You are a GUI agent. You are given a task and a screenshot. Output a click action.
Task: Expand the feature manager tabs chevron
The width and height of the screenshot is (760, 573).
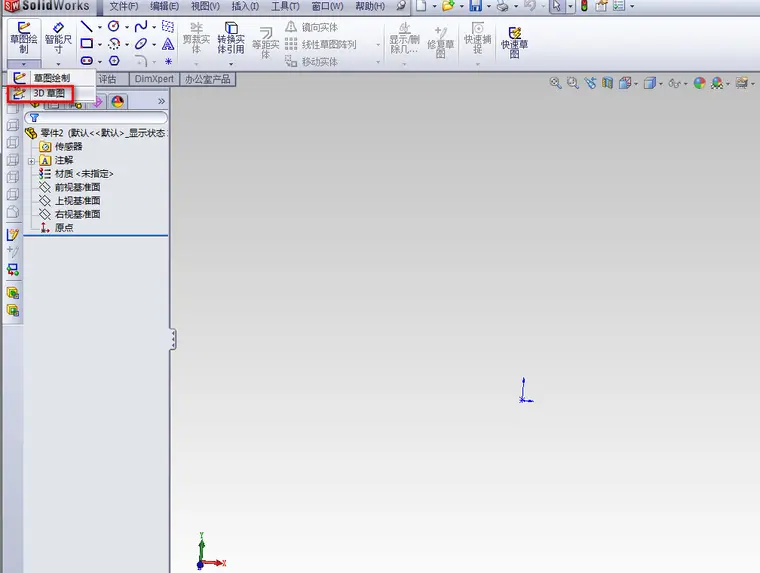coord(161,101)
